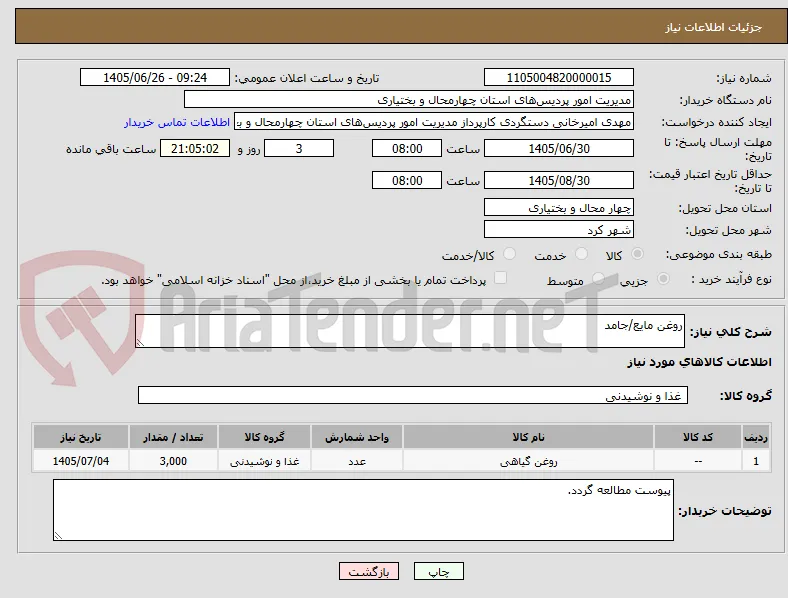Image resolution: width=788 pixels, height=598 pixels.
Task: Click the goods group field غذا و نوشیدنی
Action: click(x=413, y=395)
